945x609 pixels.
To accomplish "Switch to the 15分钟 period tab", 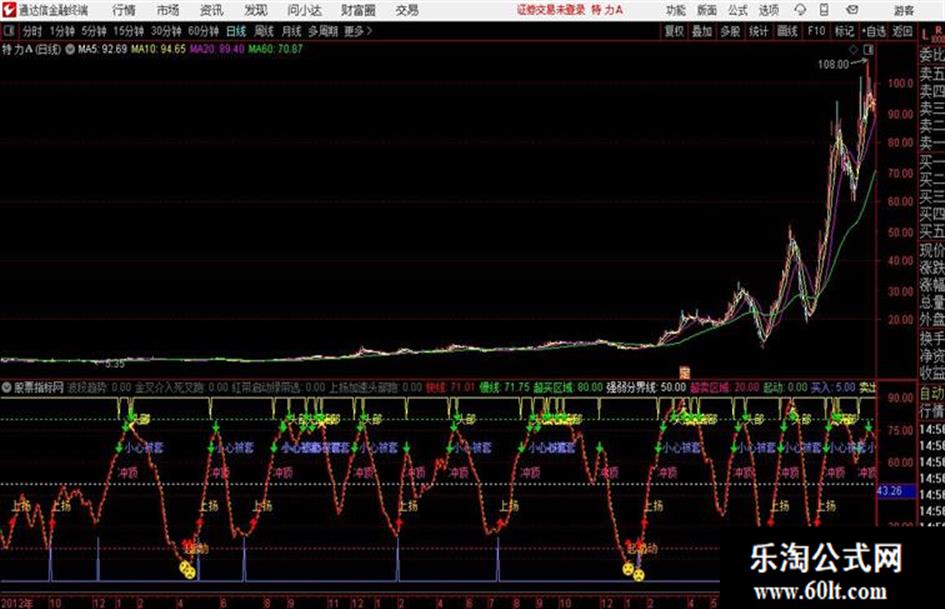I will click(128, 31).
